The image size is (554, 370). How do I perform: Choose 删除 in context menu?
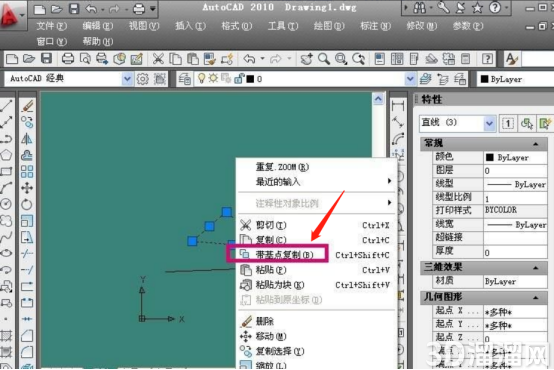click(316, 321)
